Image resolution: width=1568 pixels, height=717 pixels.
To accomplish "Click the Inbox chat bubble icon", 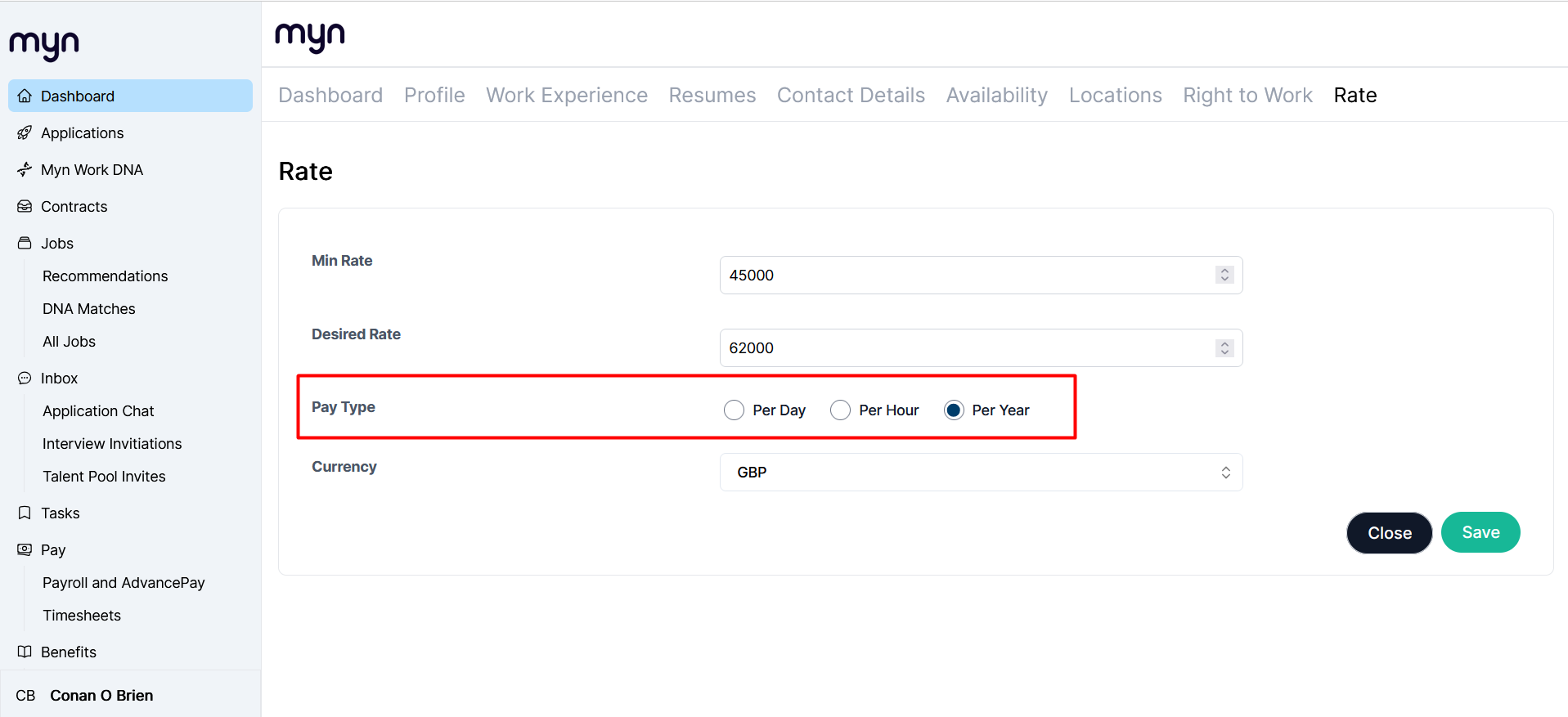I will [x=25, y=378].
